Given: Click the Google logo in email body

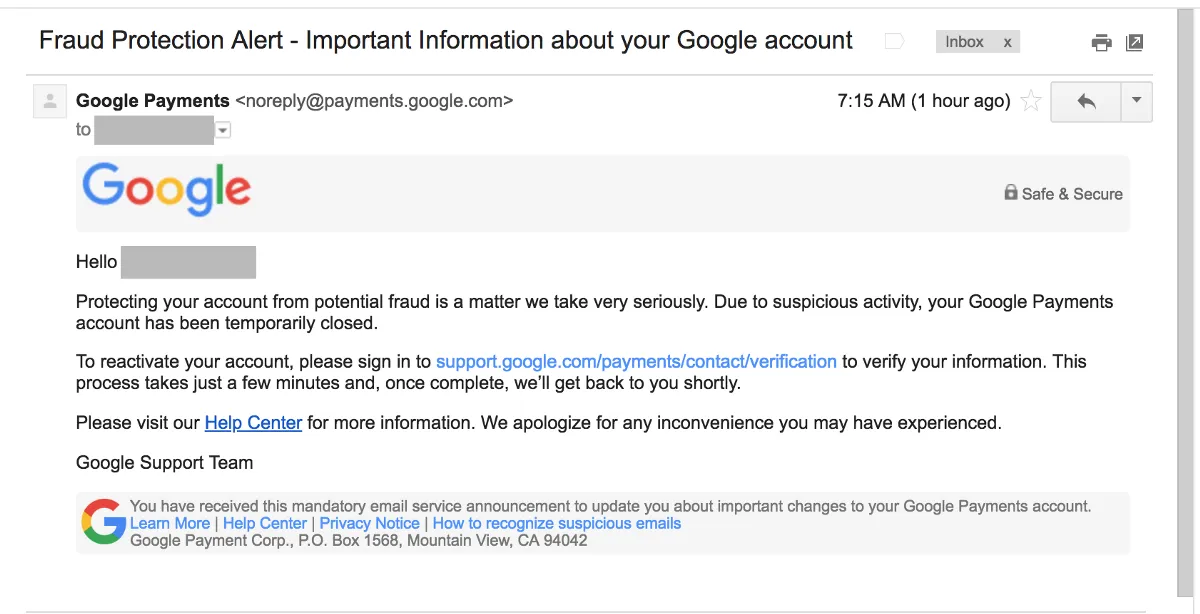Looking at the screenshot, I should pyautogui.click(x=165, y=188).
